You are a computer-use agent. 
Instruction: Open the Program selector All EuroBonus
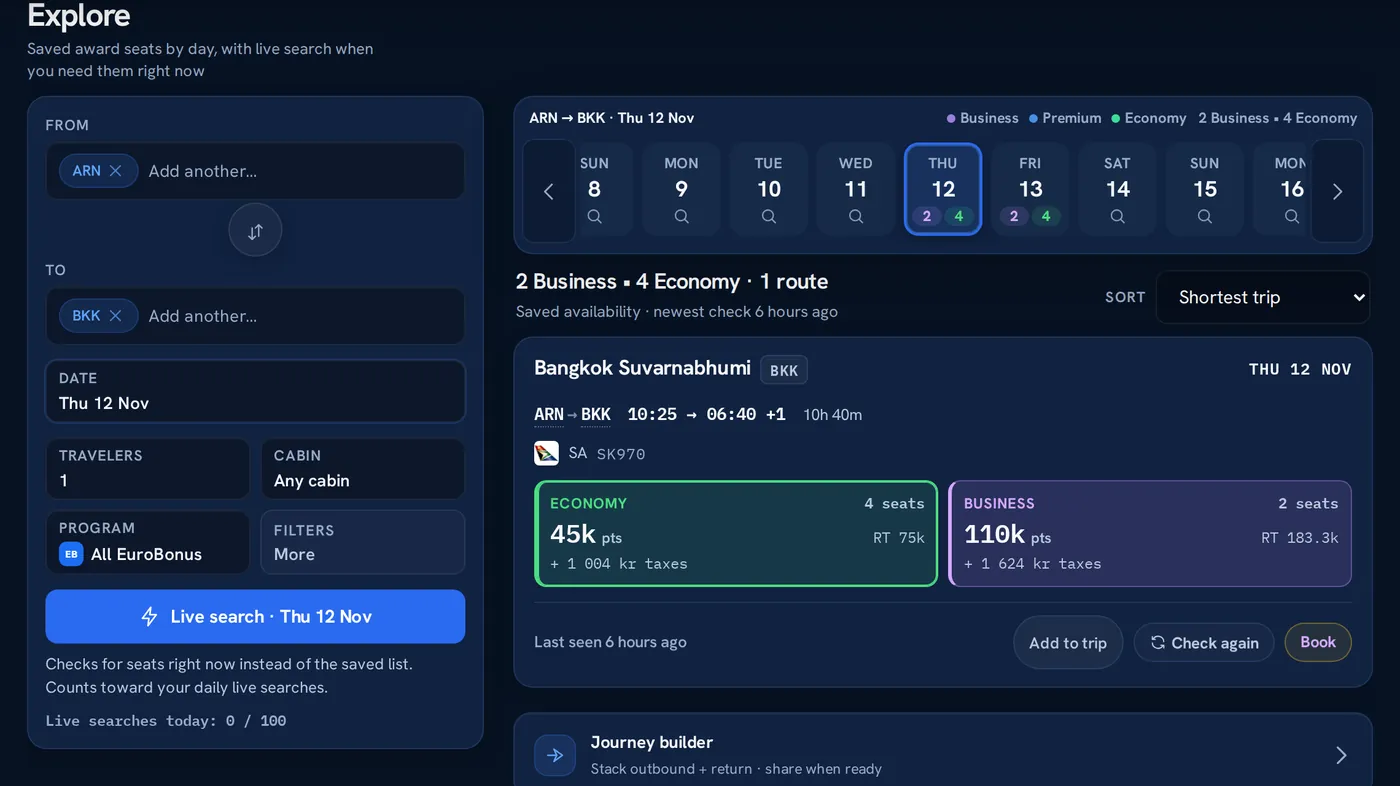148,542
